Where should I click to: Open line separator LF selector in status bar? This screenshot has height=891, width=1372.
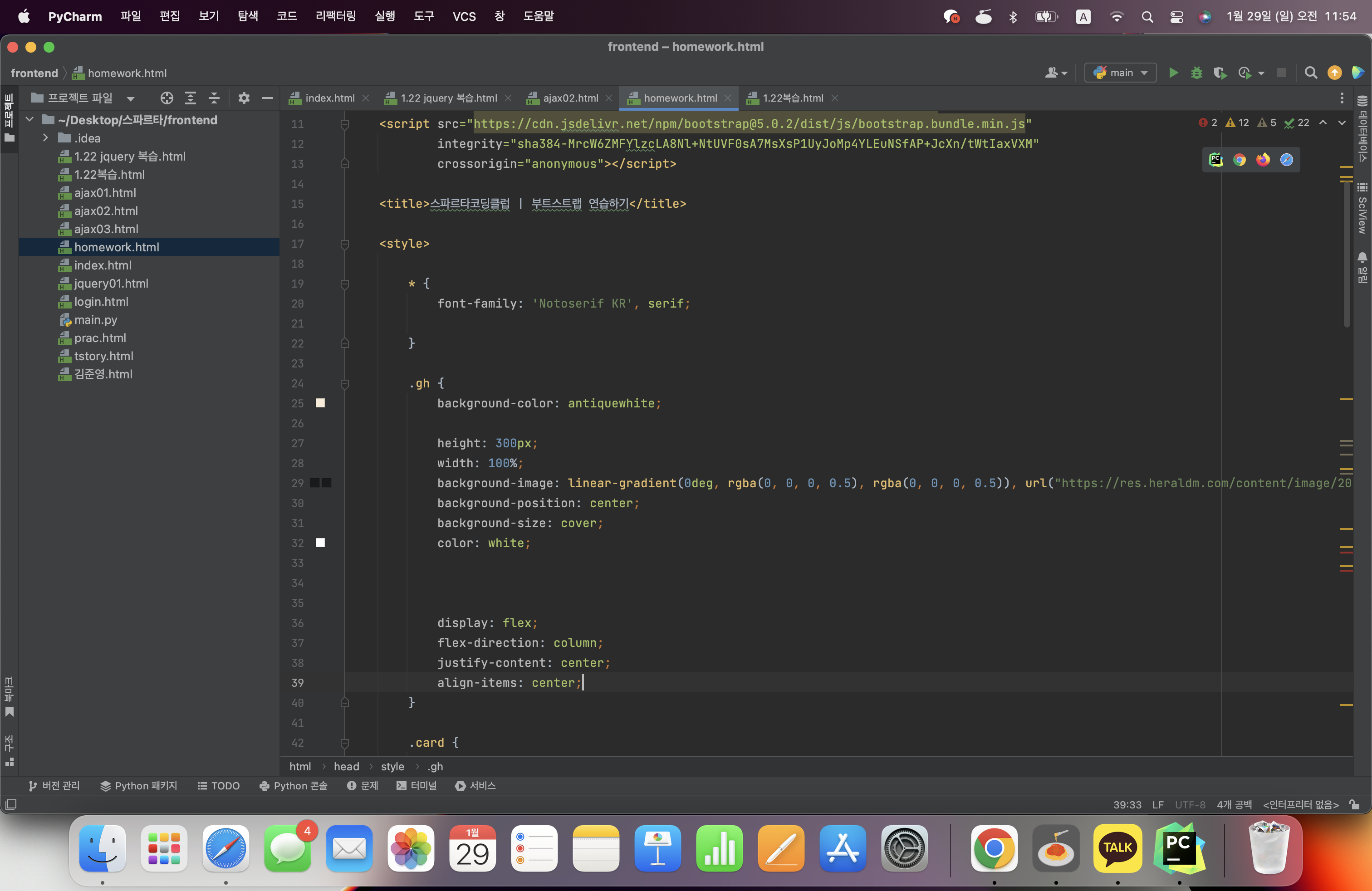(1157, 804)
